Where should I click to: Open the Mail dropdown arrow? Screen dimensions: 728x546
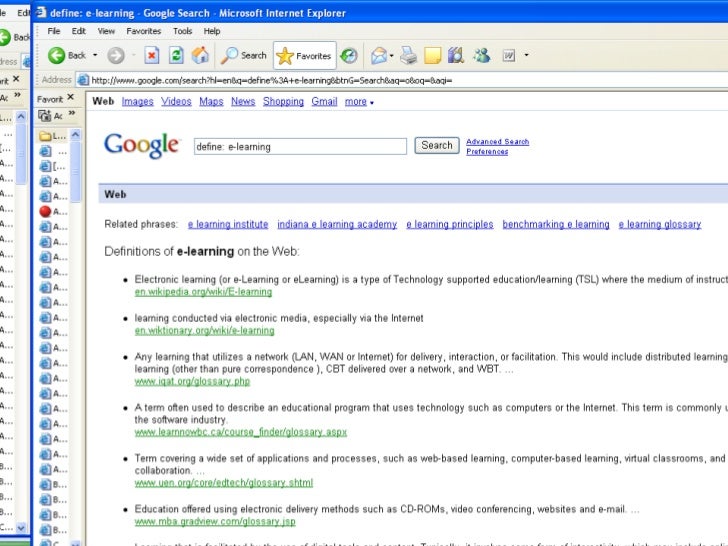(392, 56)
